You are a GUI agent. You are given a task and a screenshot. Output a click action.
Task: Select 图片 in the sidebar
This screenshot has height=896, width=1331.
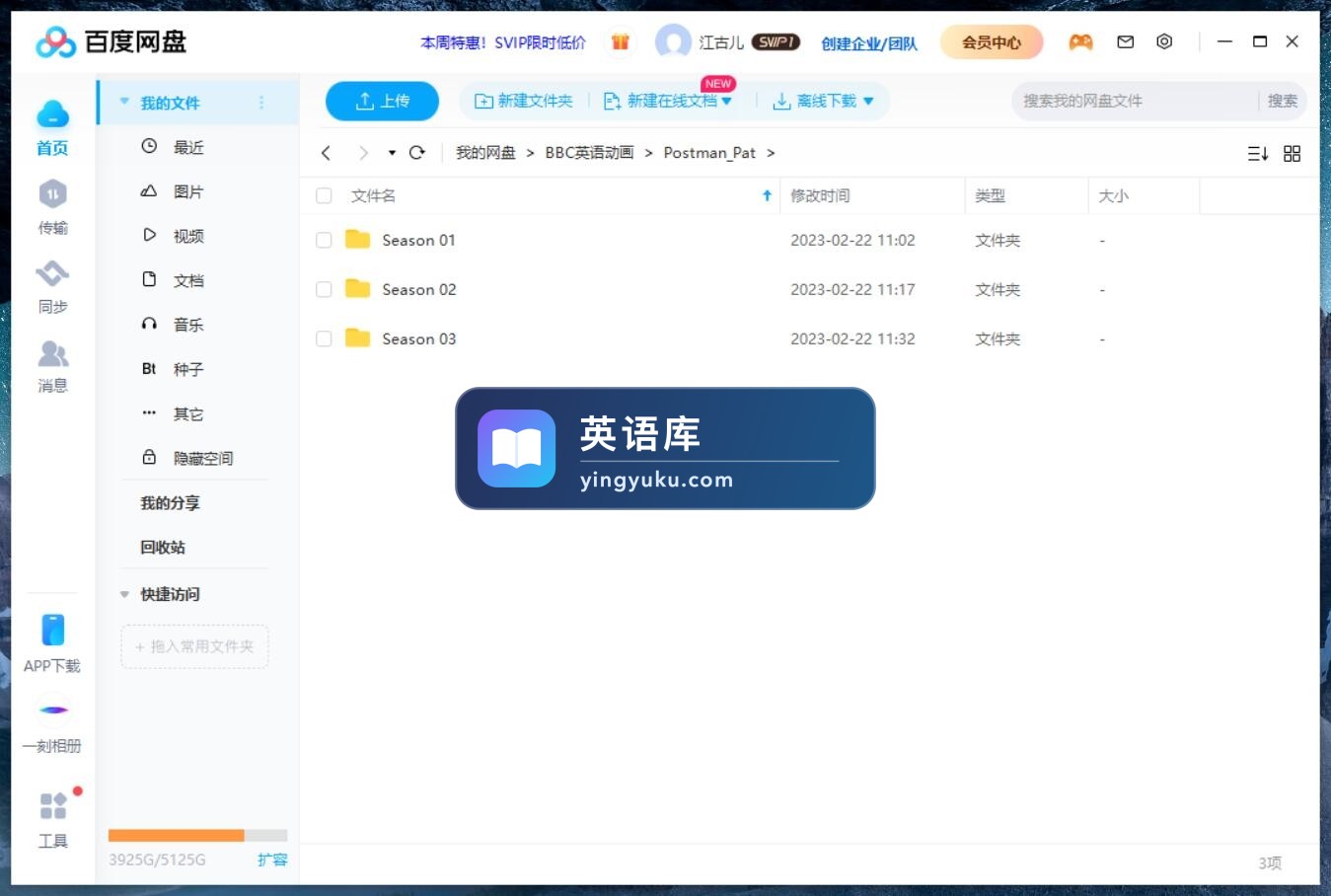188,191
